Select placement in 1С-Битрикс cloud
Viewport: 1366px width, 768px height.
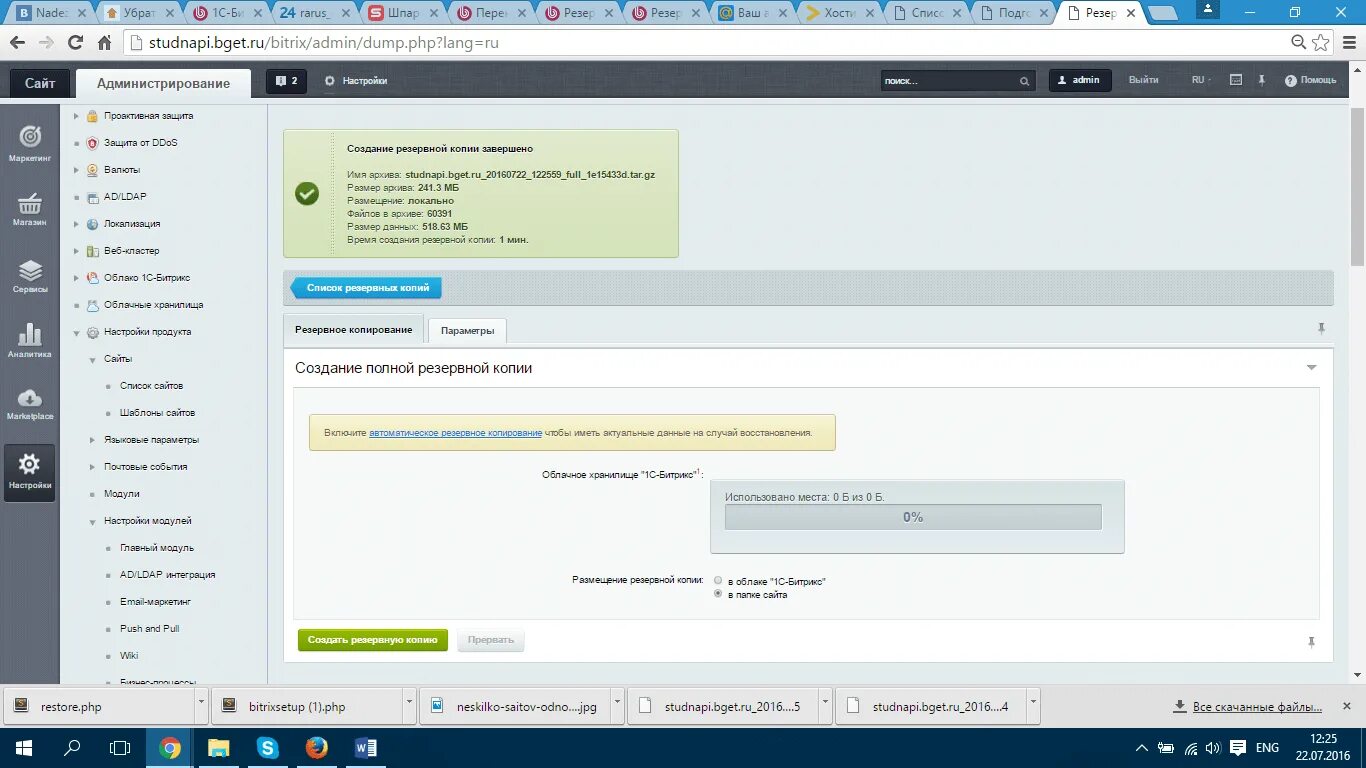(x=718, y=580)
